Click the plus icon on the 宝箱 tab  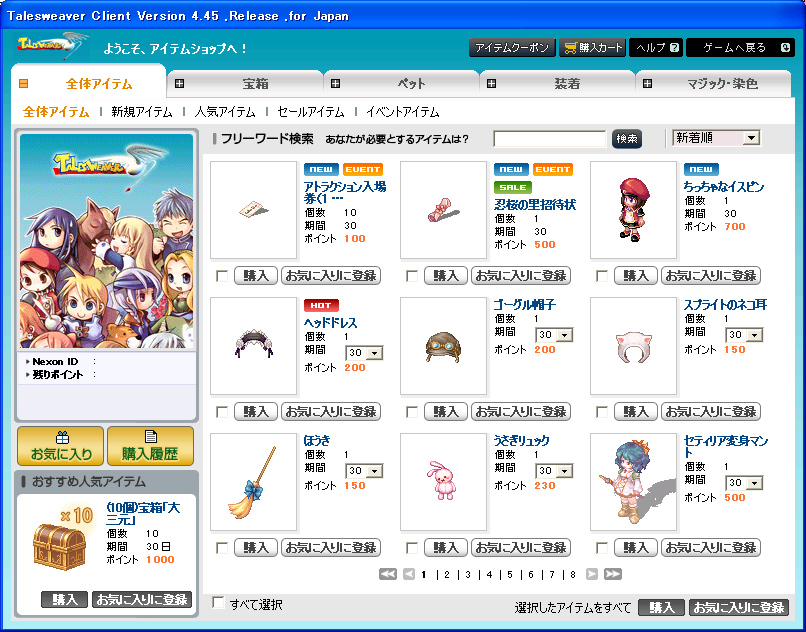(x=179, y=84)
